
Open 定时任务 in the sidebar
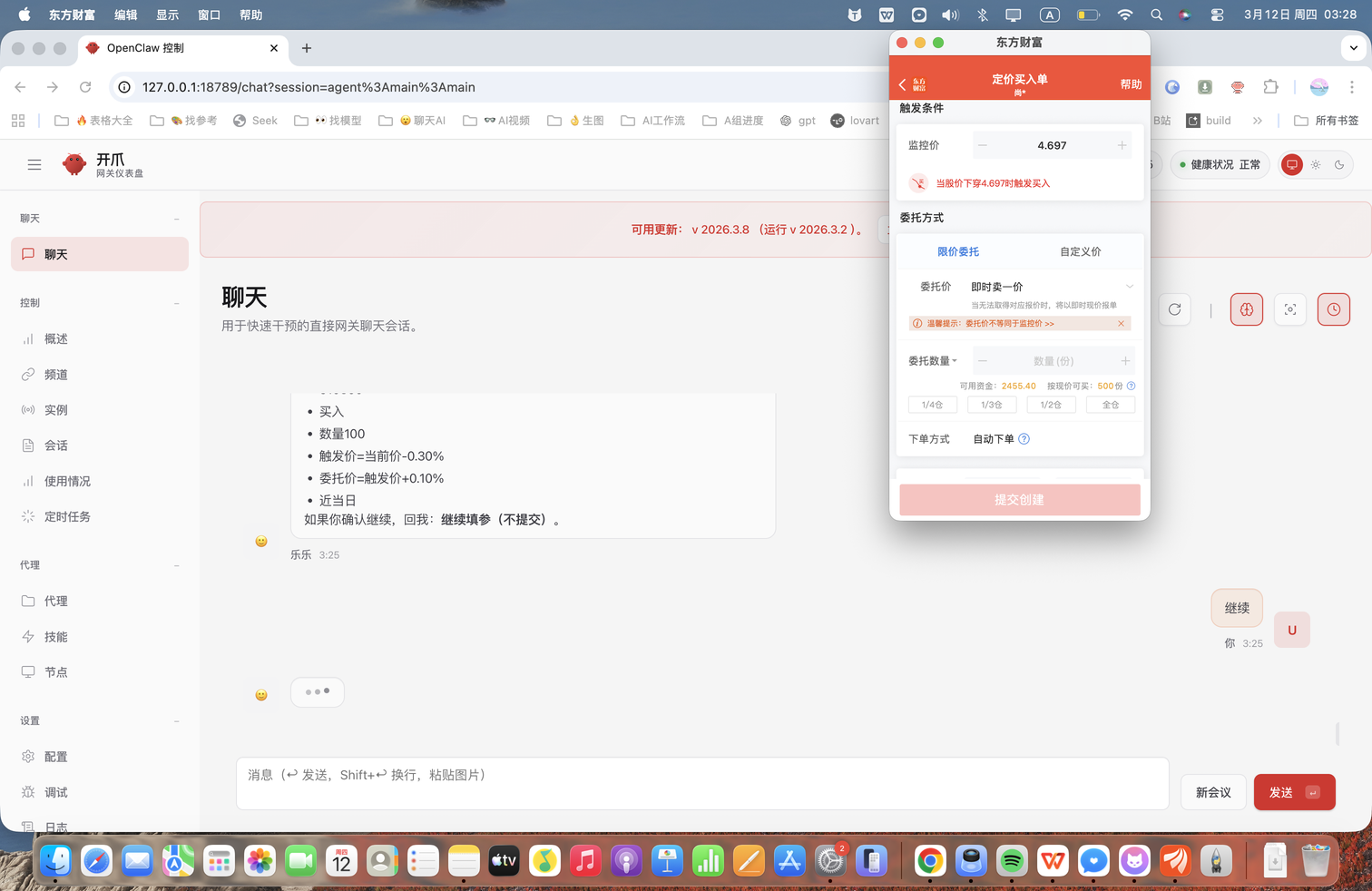pos(67,516)
